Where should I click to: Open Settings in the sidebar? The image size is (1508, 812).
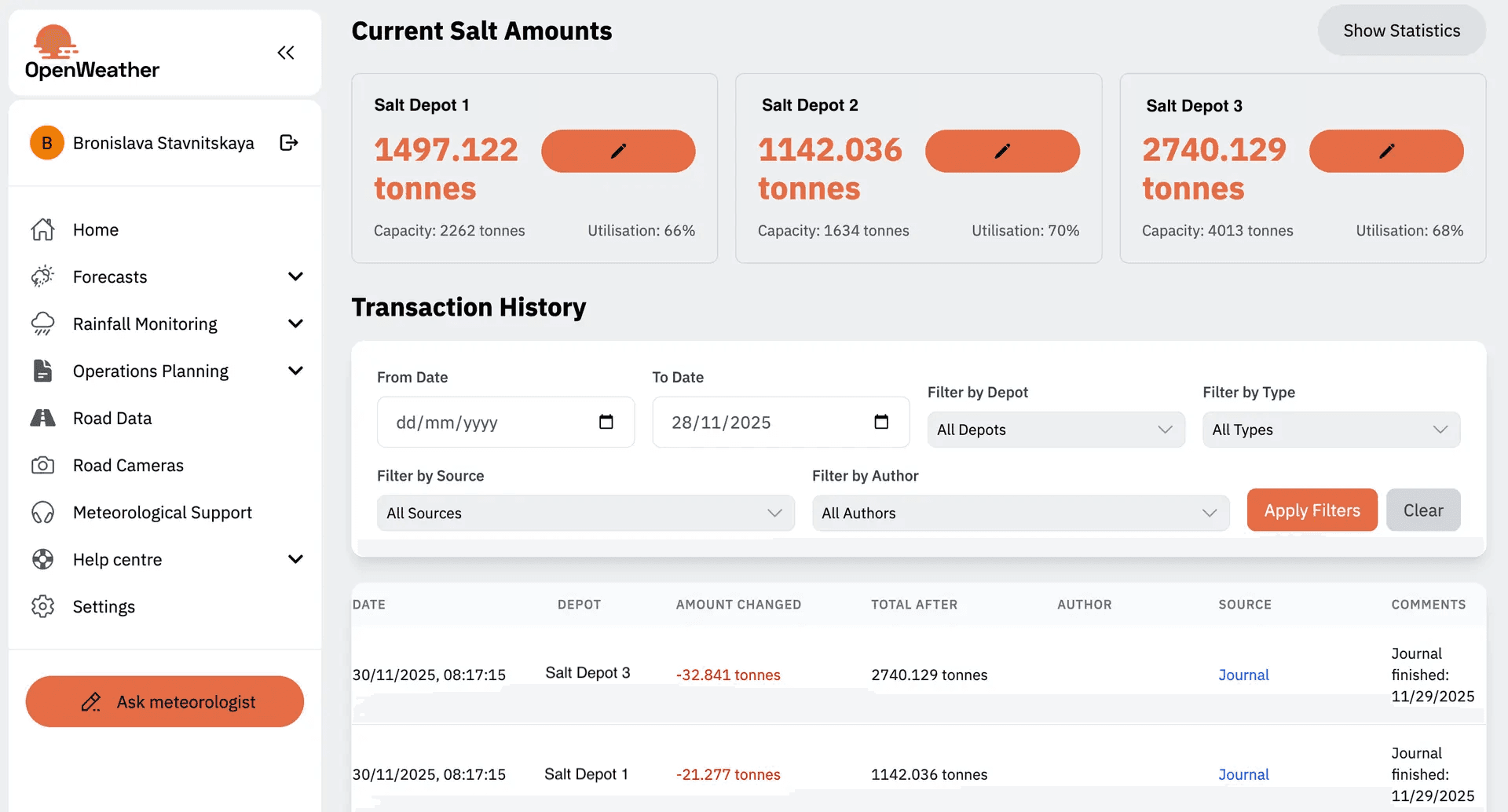point(104,607)
